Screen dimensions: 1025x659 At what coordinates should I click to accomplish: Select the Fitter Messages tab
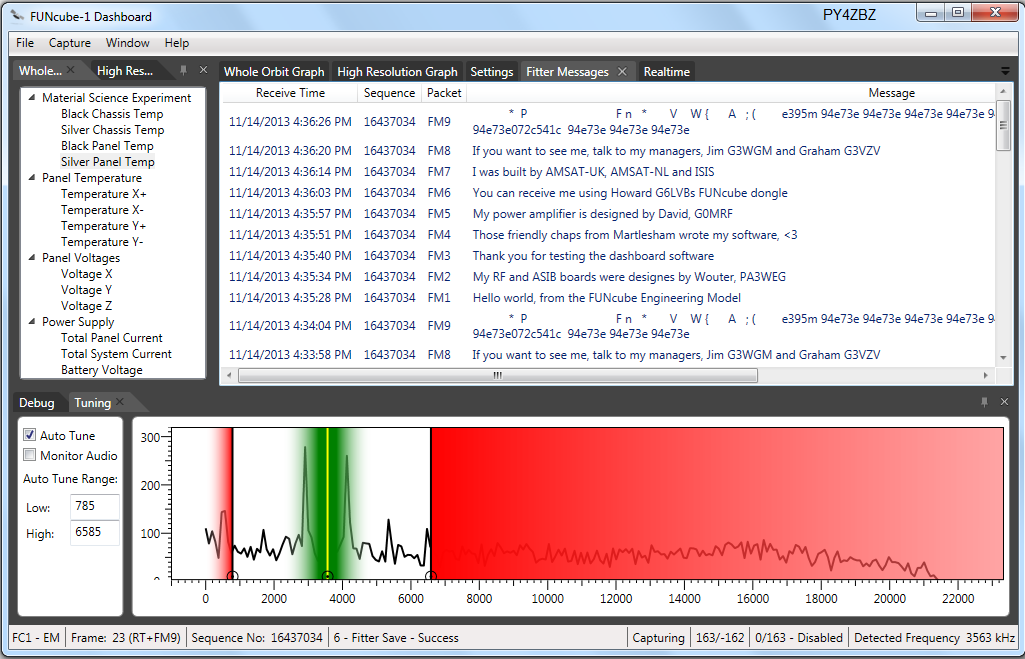567,71
